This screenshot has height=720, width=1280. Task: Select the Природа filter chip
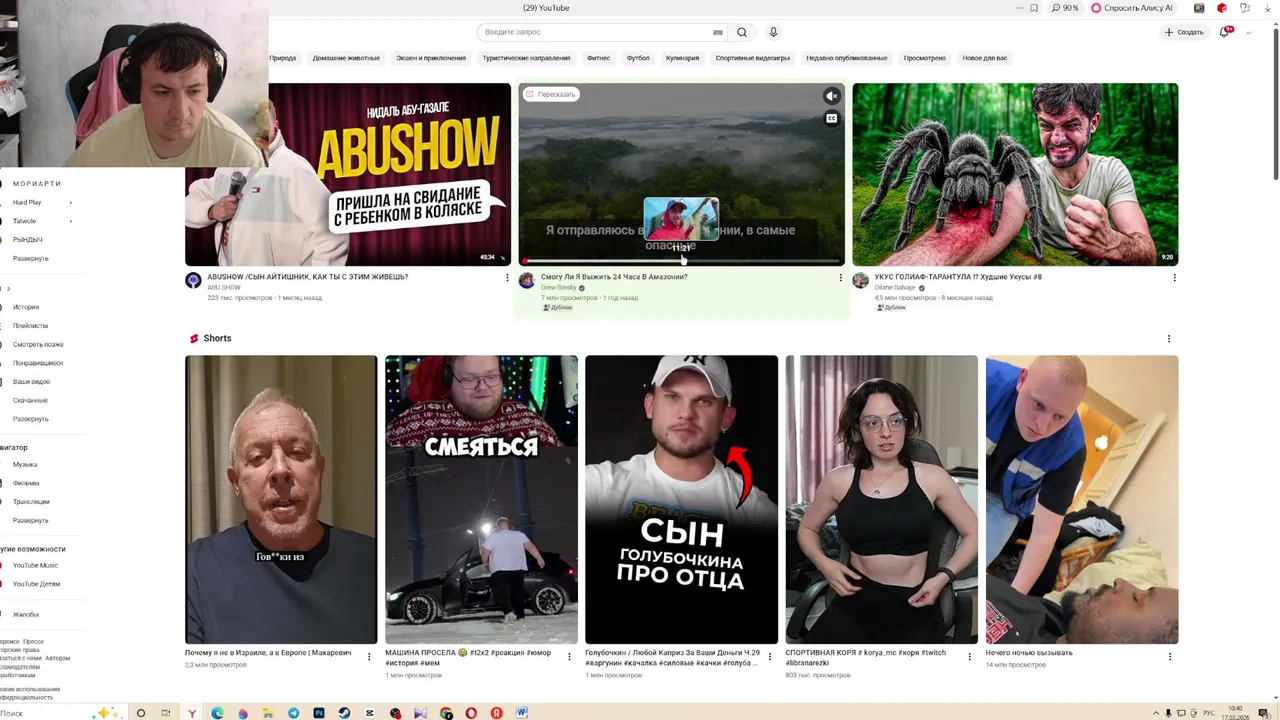(282, 58)
